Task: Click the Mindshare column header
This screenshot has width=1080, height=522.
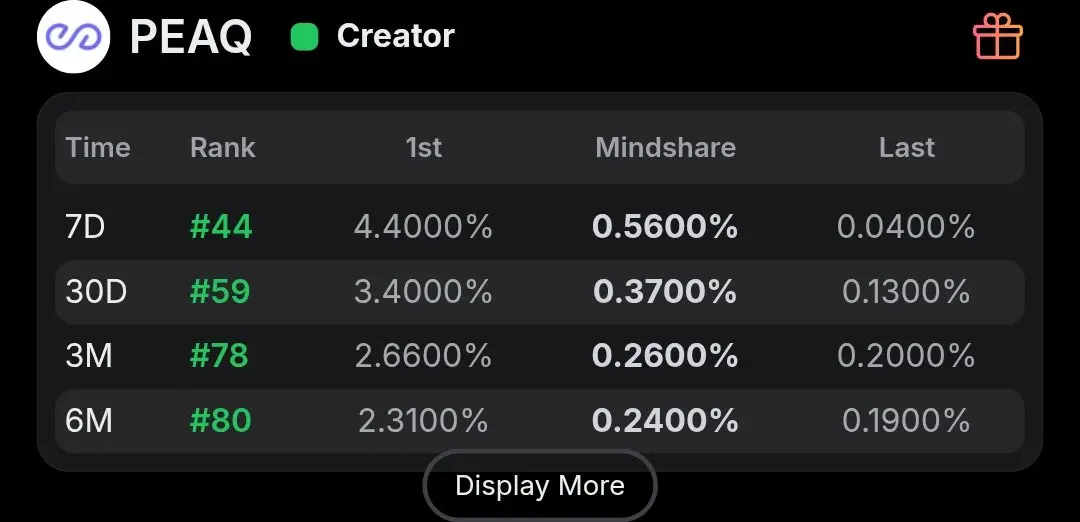Action: 665,147
